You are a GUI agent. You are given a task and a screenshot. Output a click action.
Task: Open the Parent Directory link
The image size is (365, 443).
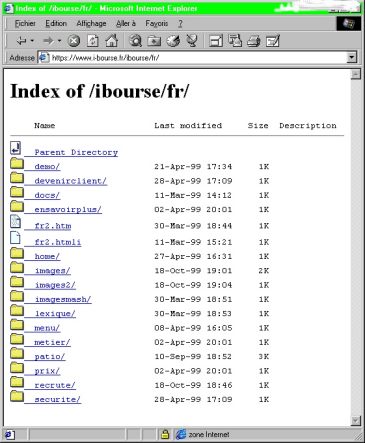click(76, 152)
